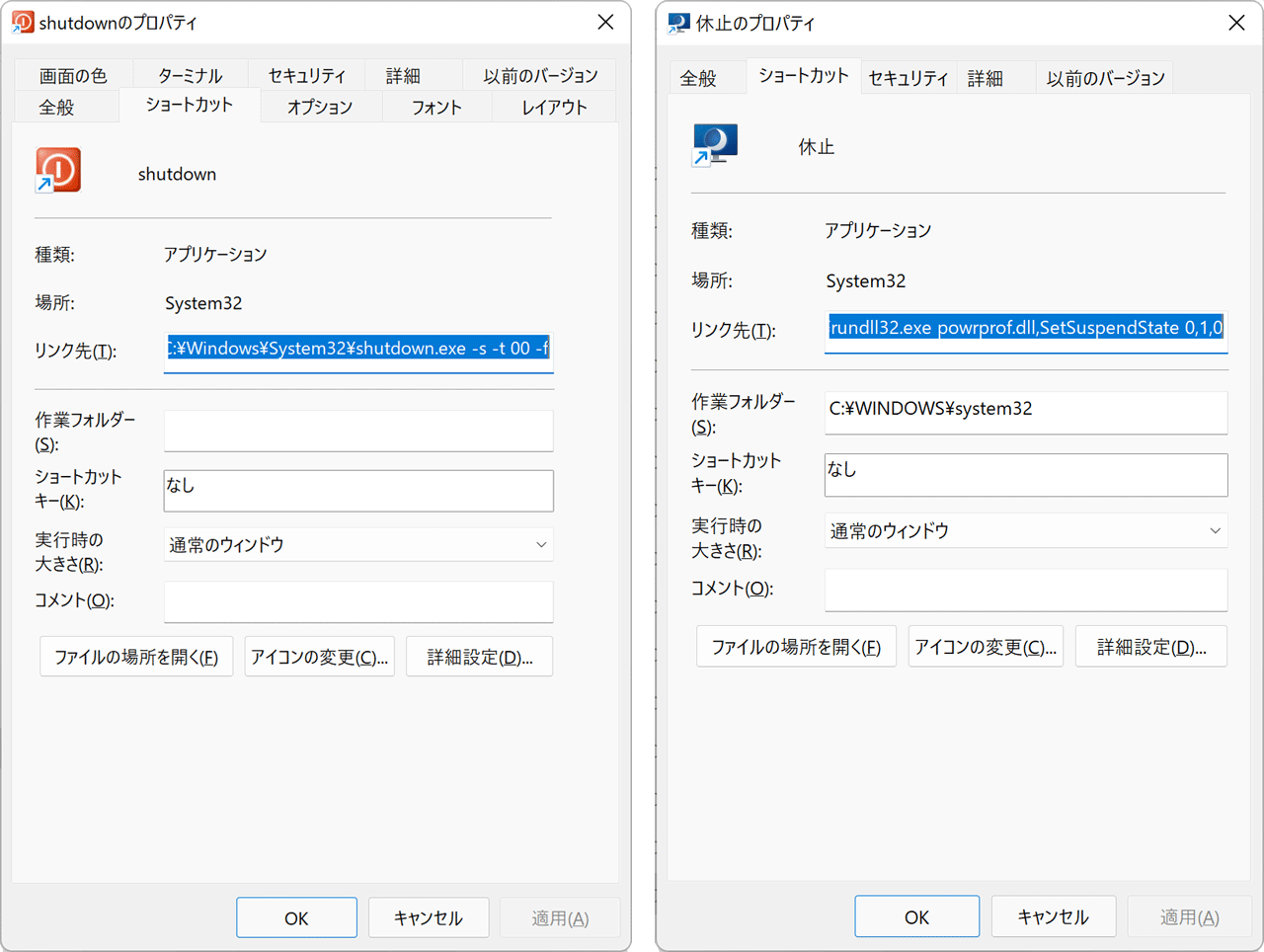1264x952 pixels.
Task: Click the red shutdown shortcut icon
Action: [x=58, y=171]
